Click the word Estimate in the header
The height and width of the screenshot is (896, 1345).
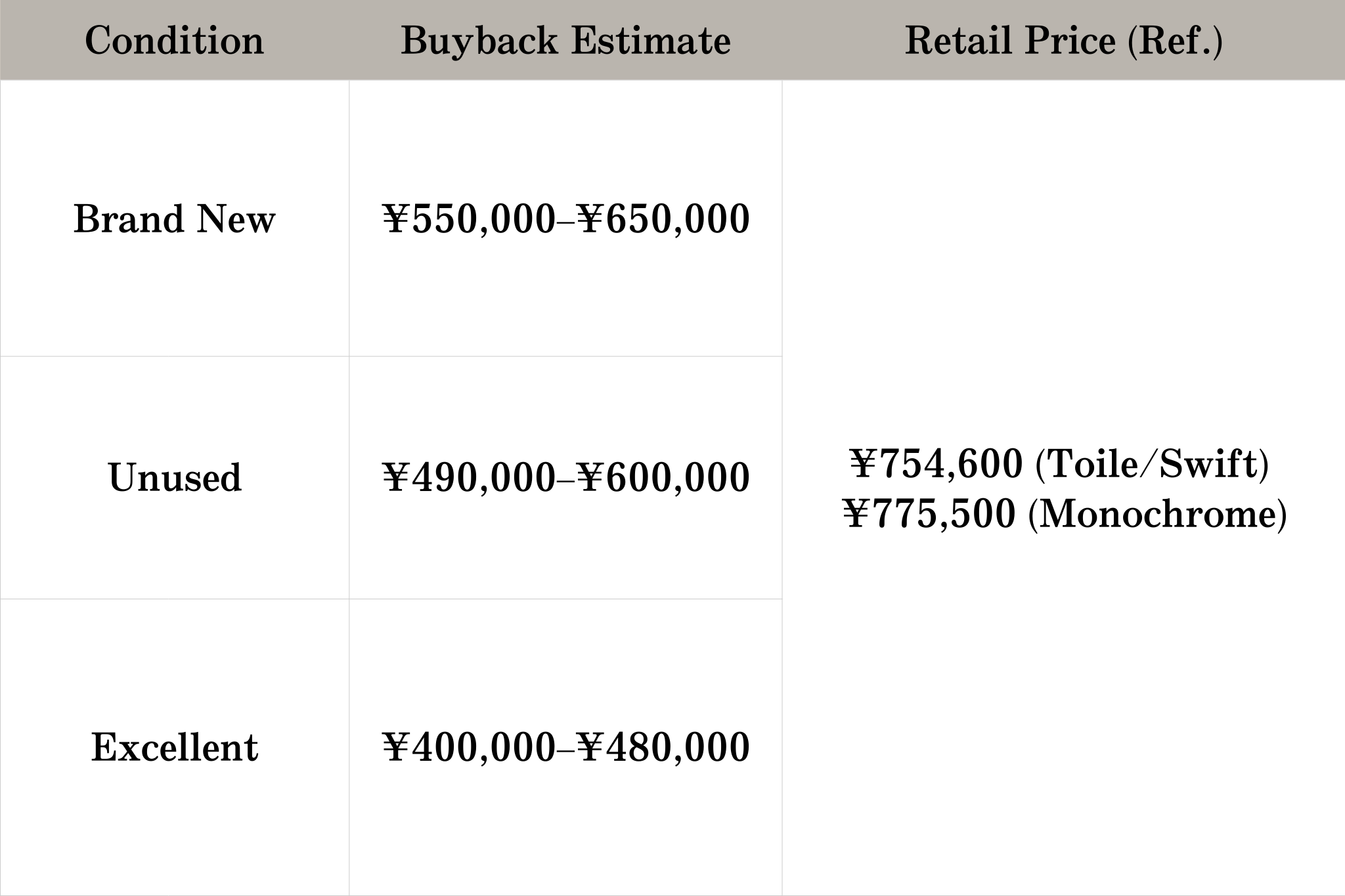click(x=650, y=41)
